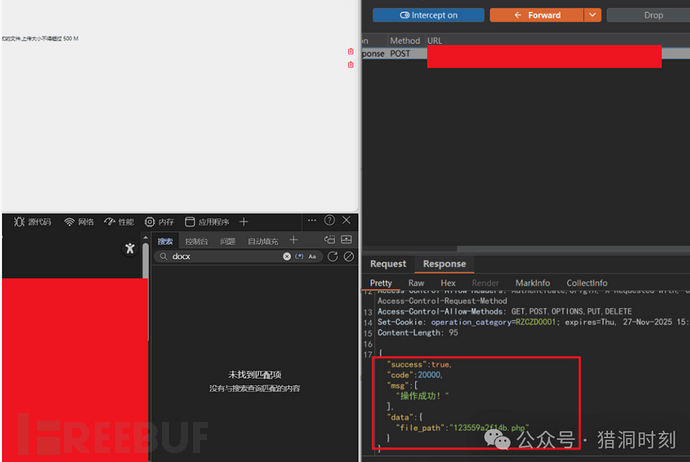690x462 pixels.
Task: Open DevTools three-dot more options menu
Action: coord(311,220)
